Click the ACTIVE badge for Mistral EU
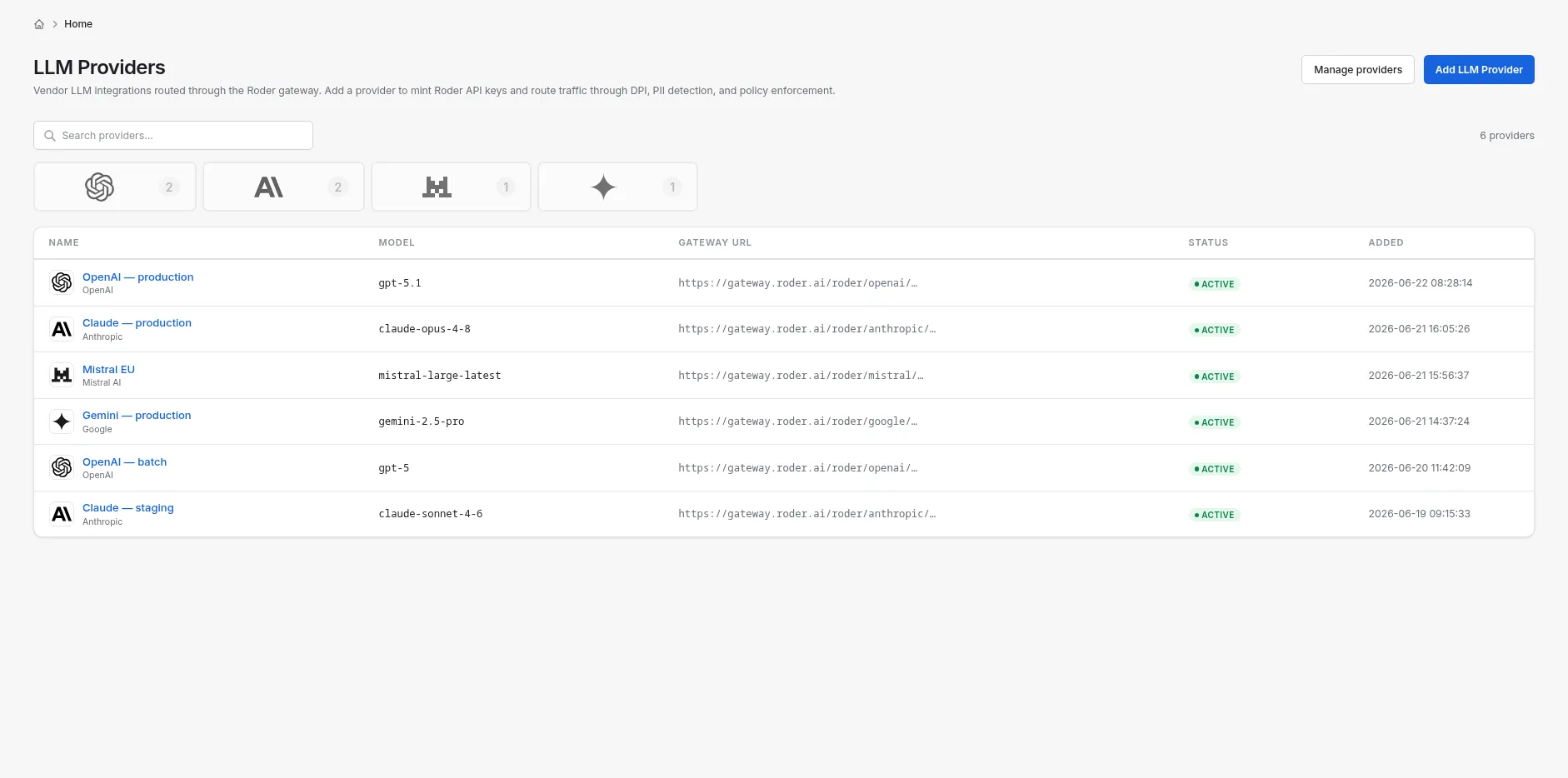Viewport: 1568px width, 778px height. (1215, 377)
